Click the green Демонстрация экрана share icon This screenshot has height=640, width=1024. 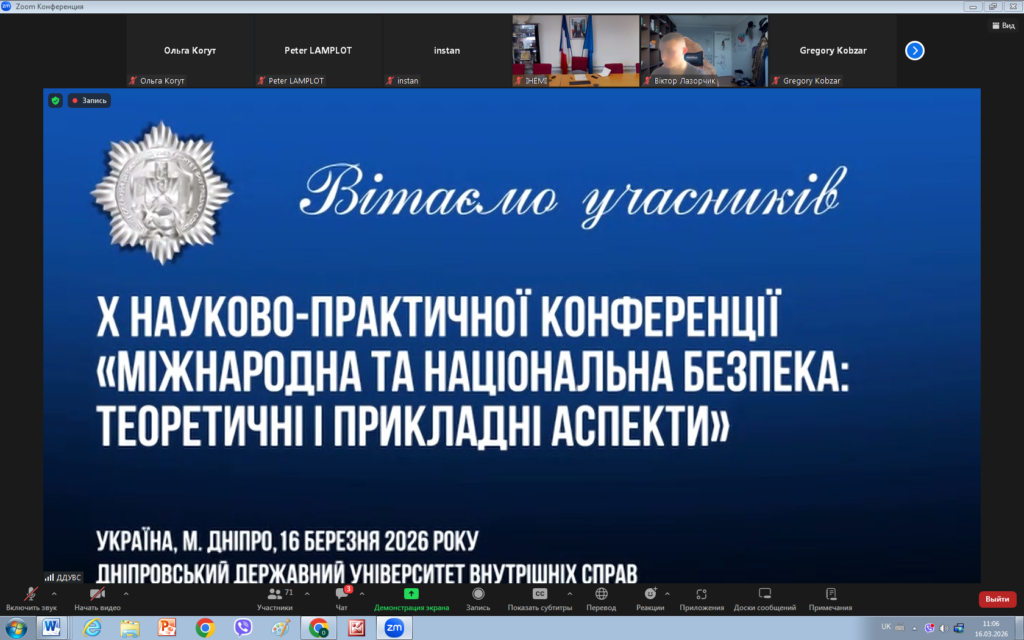point(411,594)
